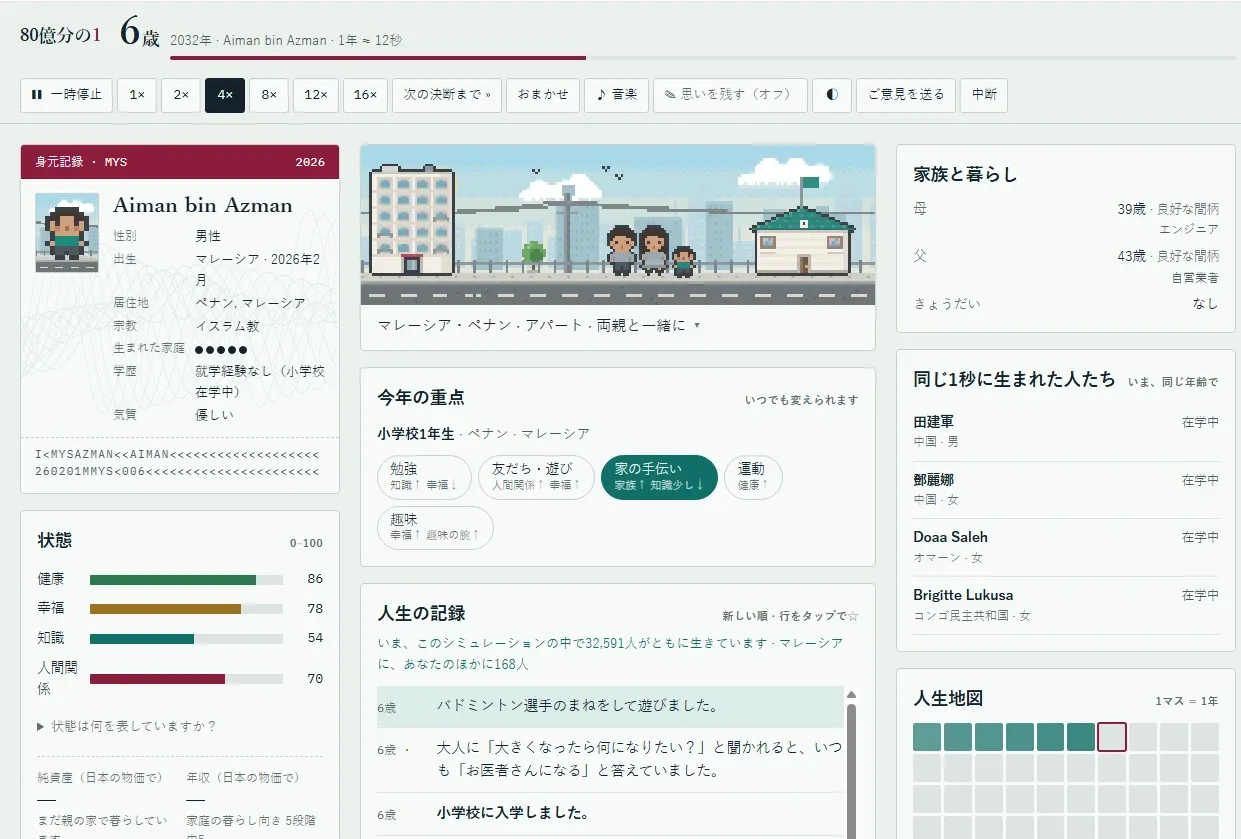The image size is (1241, 839).
Task: Toggle music with the 音楽 button
Action: (x=617, y=95)
